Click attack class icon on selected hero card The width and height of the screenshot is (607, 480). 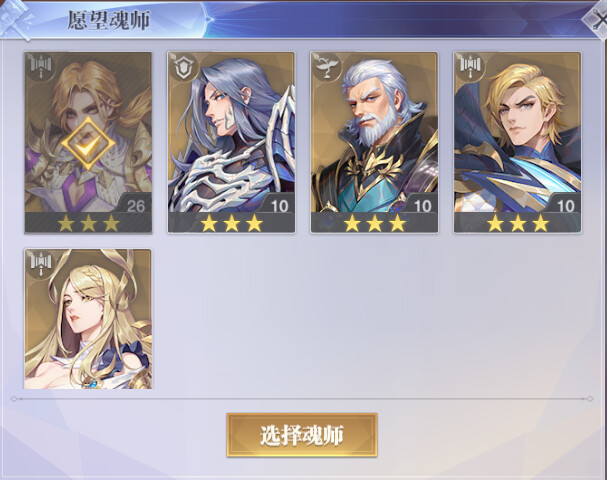tap(41, 67)
